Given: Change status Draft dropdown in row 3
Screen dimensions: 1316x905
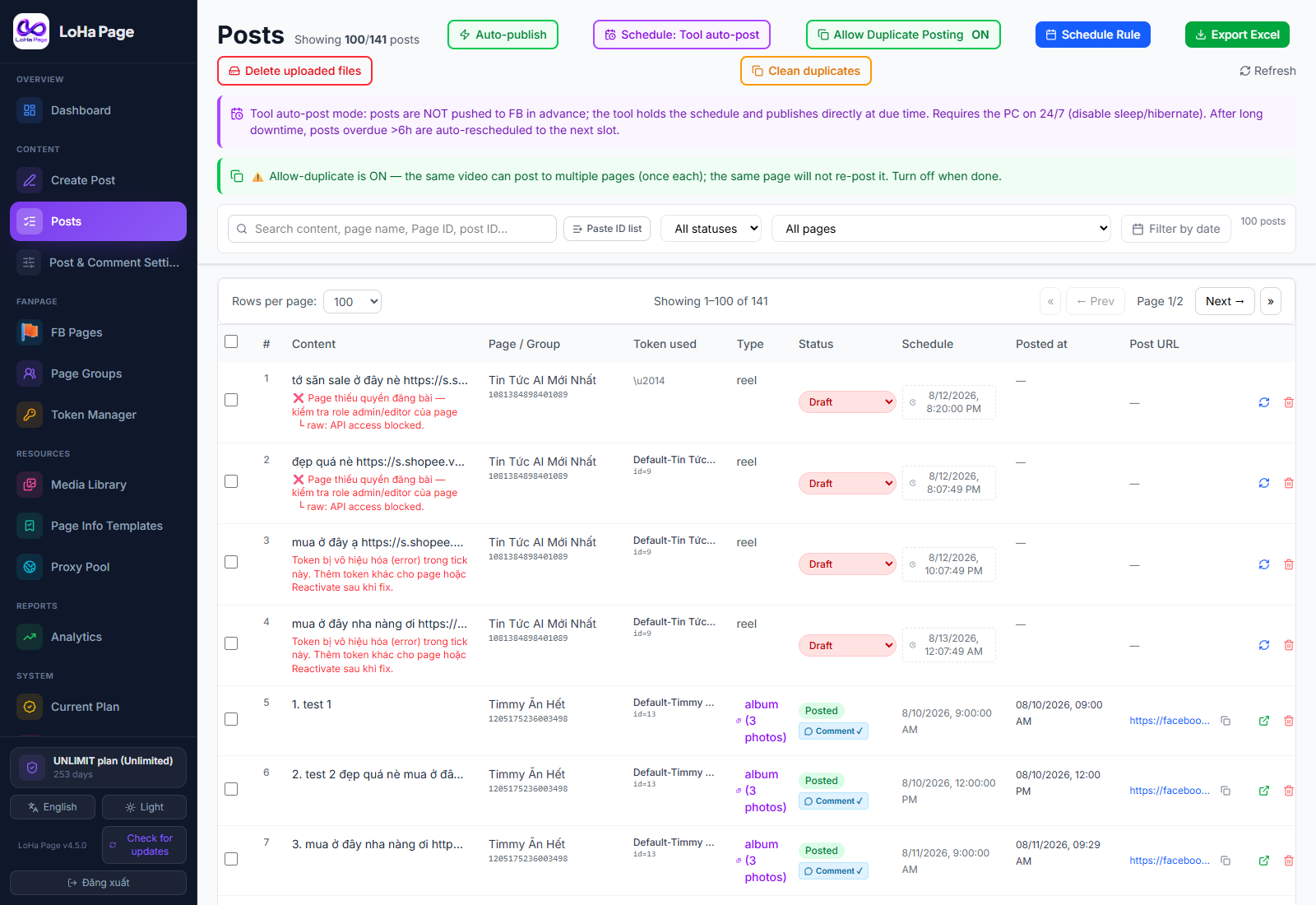Looking at the screenshot, I should coord(847,564).
